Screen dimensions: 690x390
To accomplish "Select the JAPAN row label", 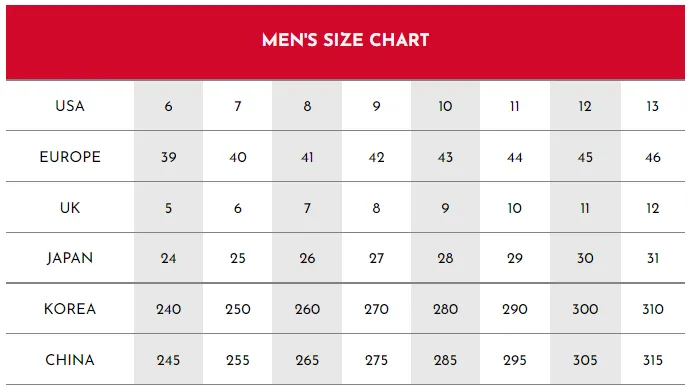I will [x=70, y=258].
